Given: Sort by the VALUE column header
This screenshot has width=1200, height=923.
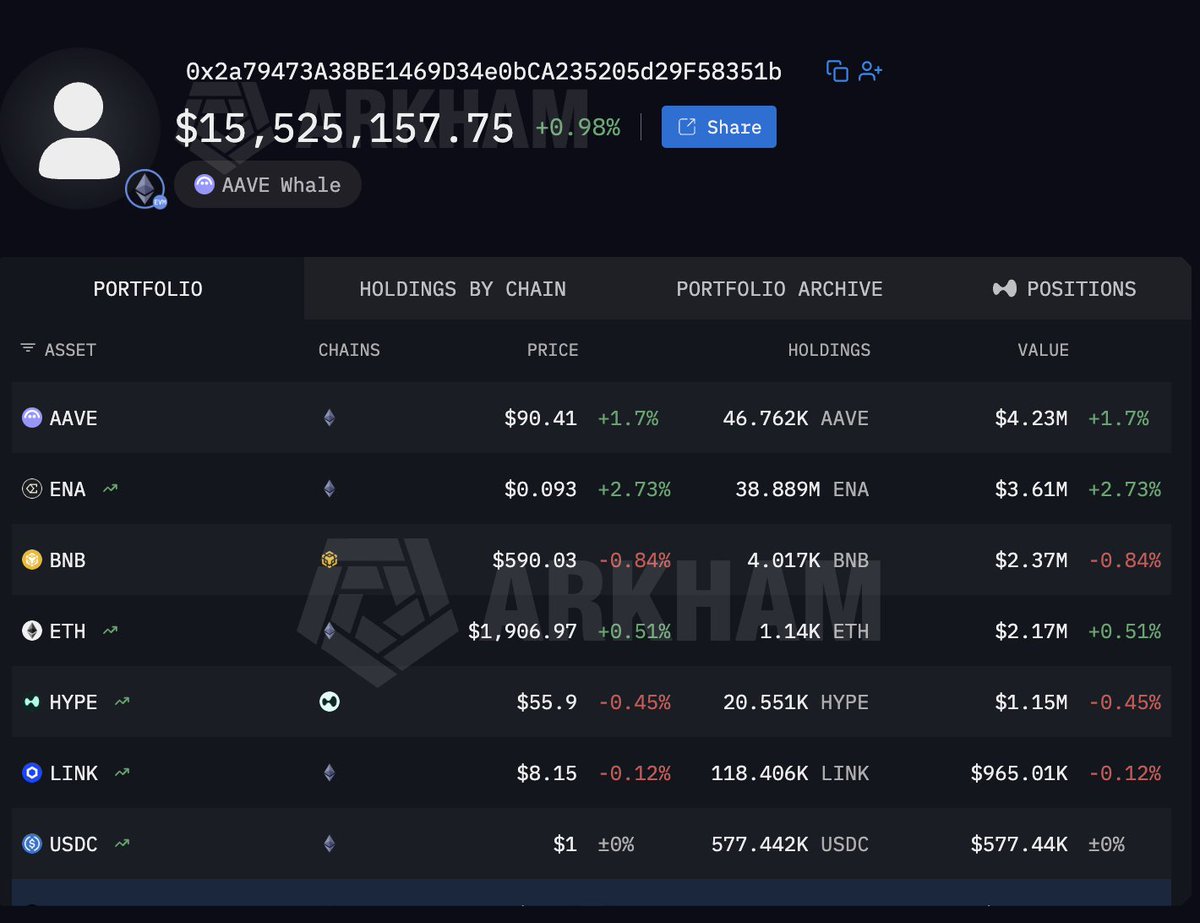Looking at the screenshot, I should pyautogui.click(x=1043, y=350).
